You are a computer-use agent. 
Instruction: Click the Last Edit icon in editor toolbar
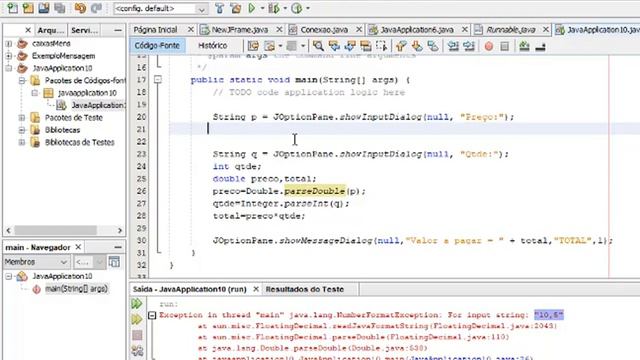253,46
